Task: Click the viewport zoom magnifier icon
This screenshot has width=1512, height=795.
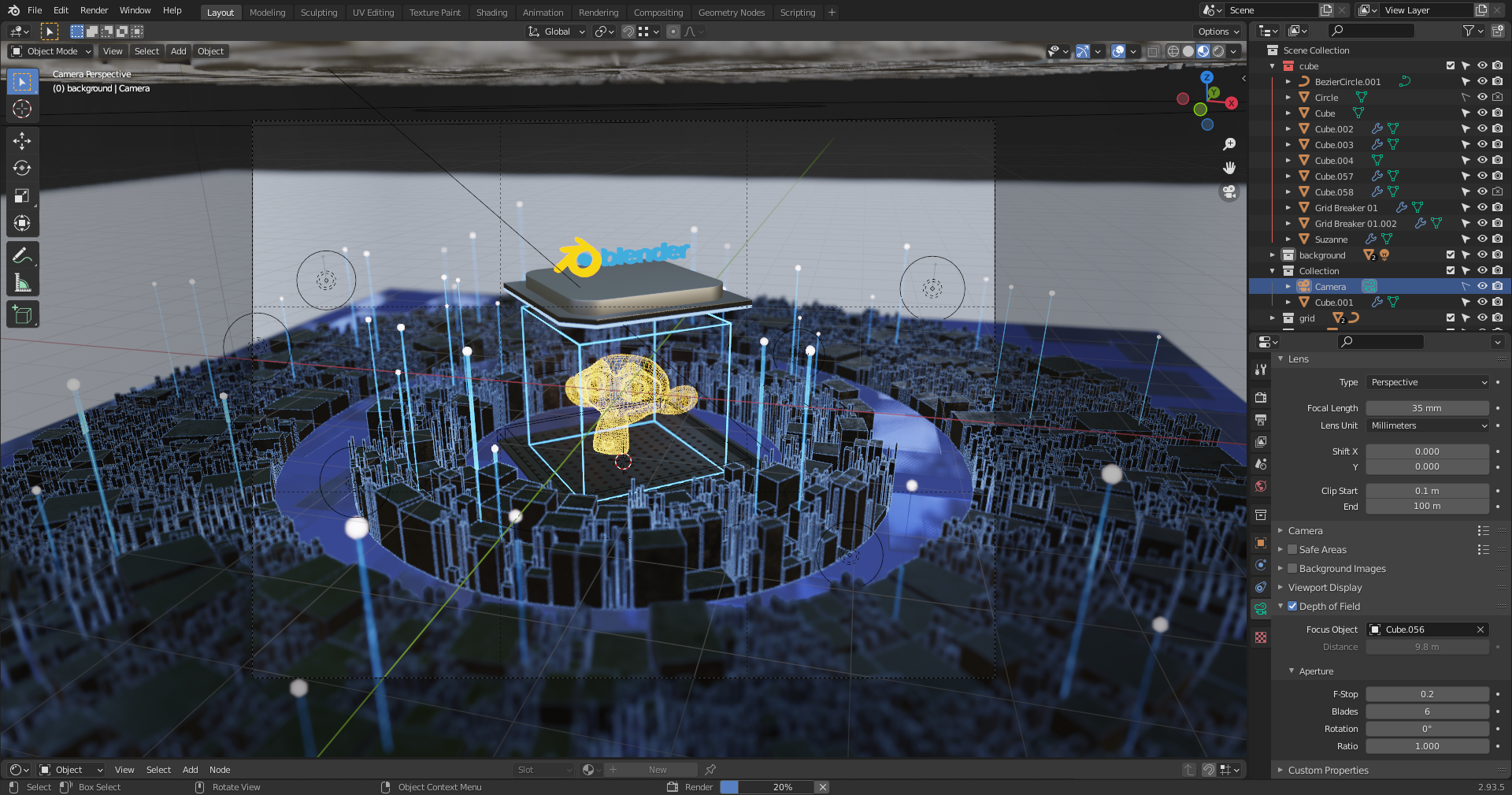Action: coord(1229,144)
